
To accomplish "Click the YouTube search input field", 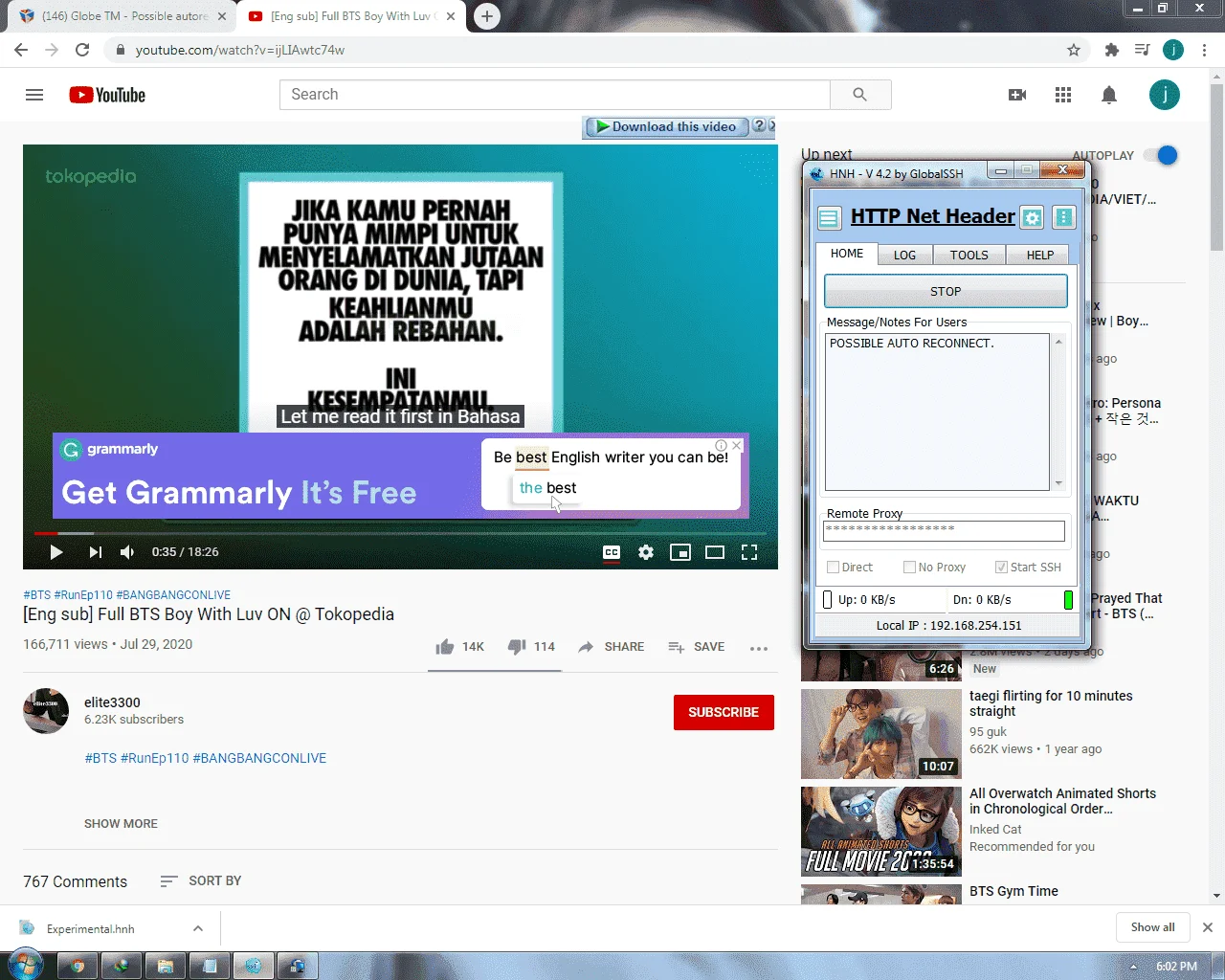I will coord(555,95).
